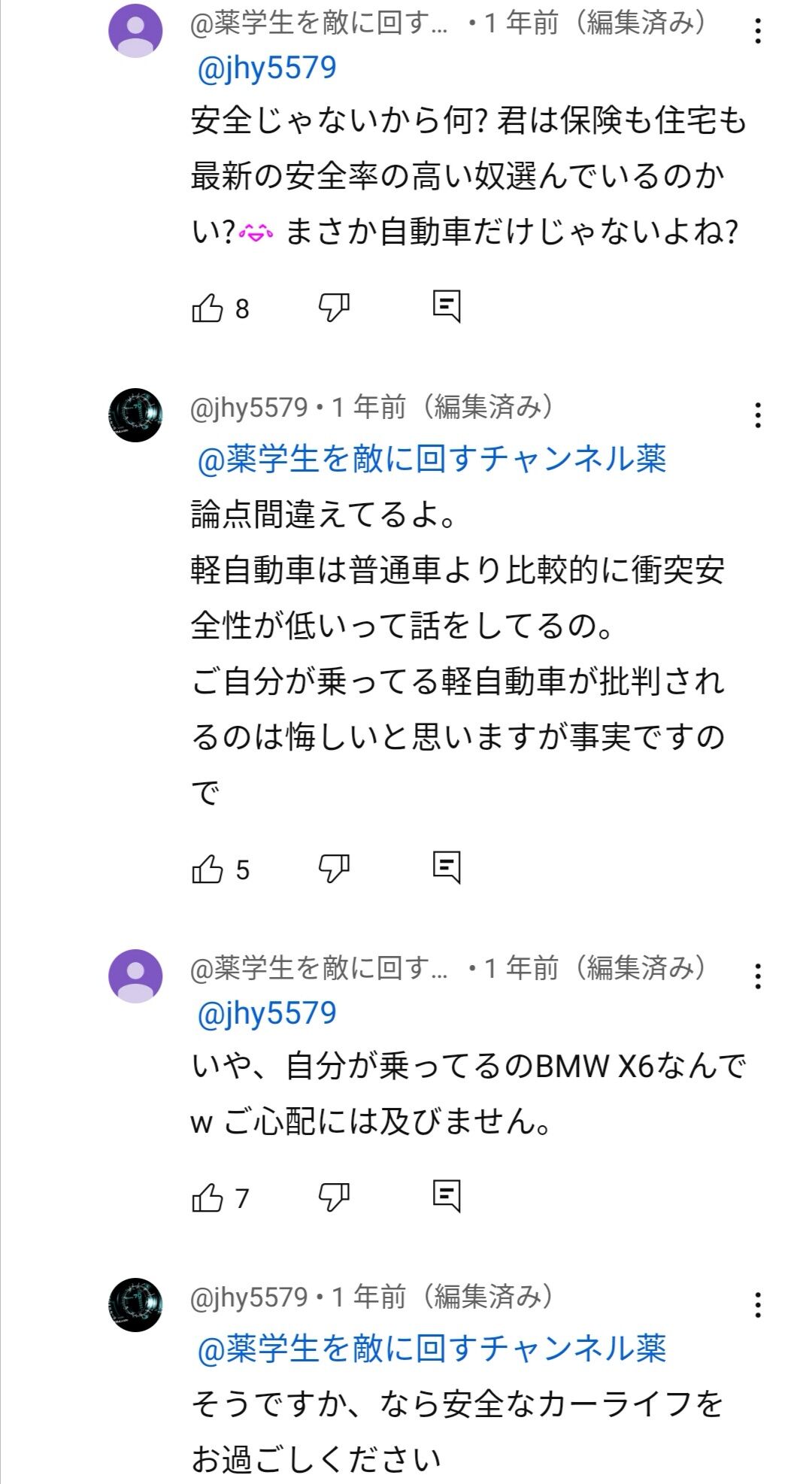This screenshot has height=1484, width=812.
Task: Open options menu for 論点間違えてるよ comment
Action: tap(758, 415)
